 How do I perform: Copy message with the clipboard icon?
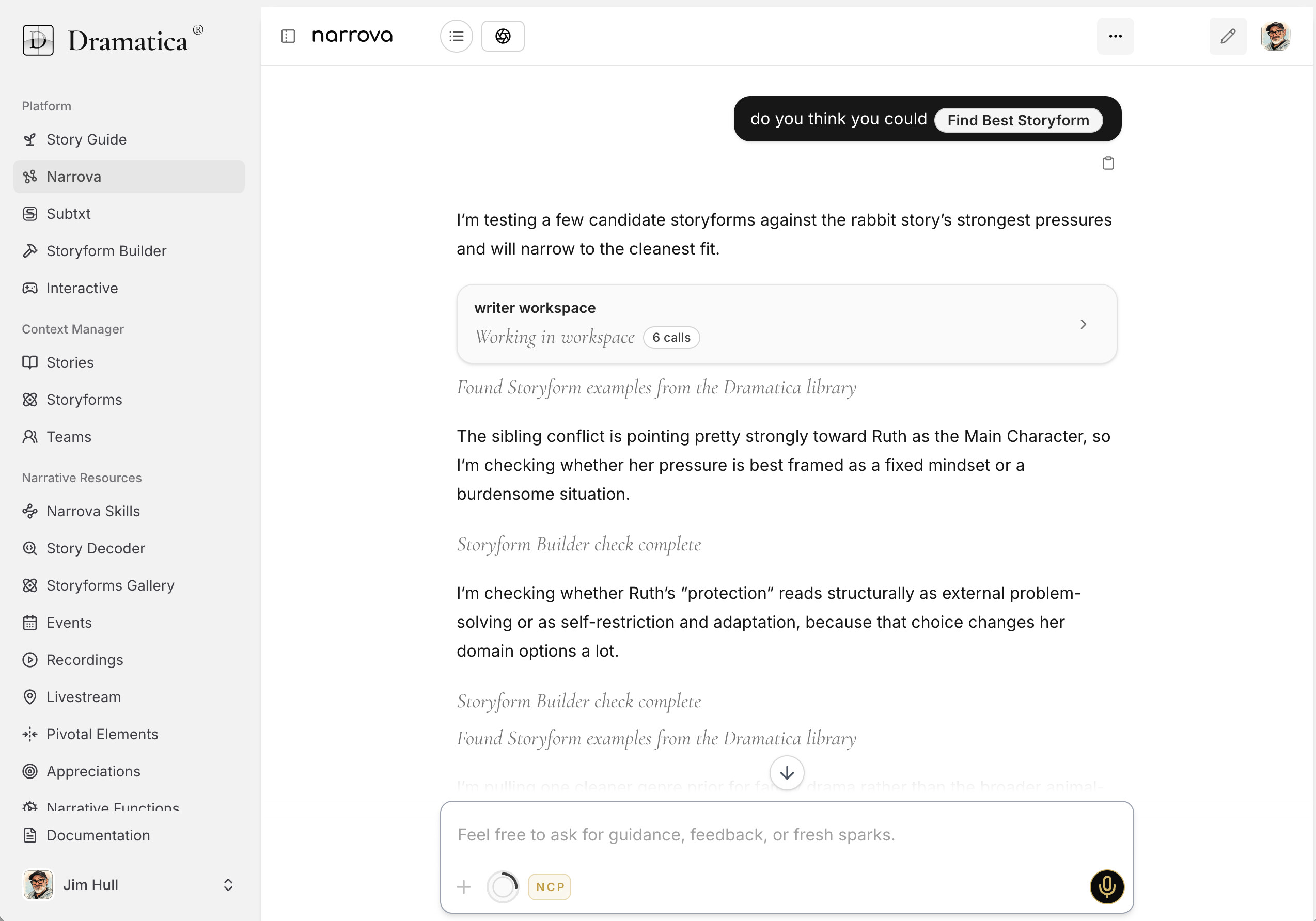pos(1108,163)
